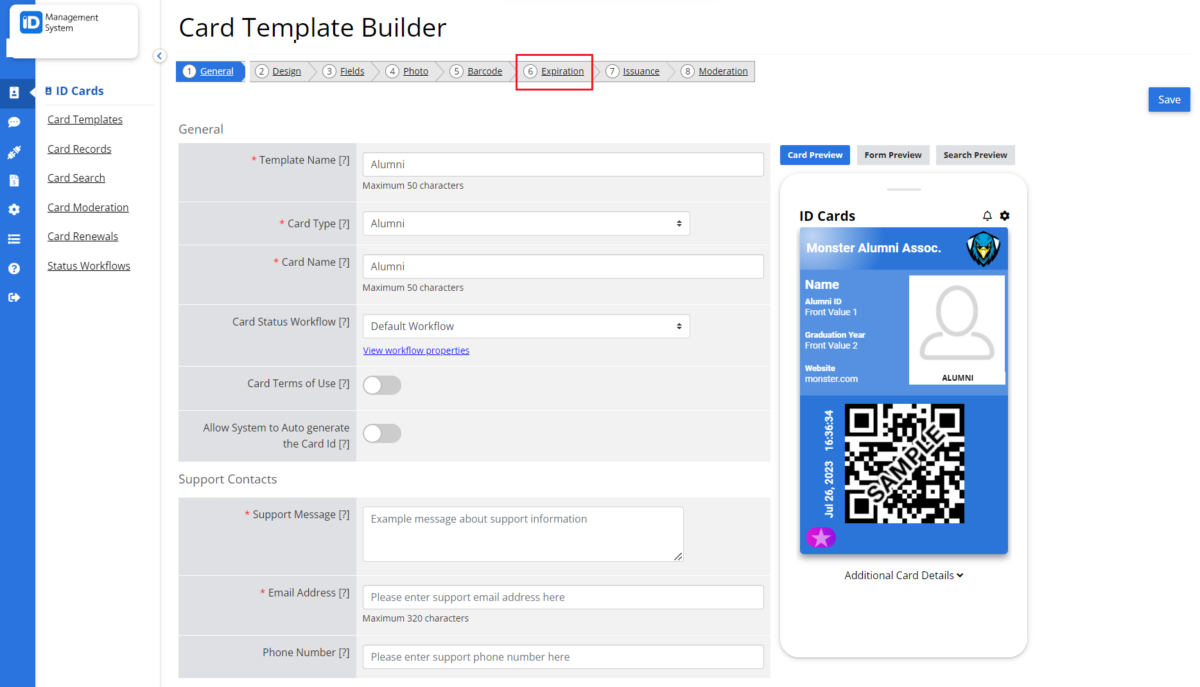Open the ID Cards icon in blue sidebar
Viewport: 1200px width, 687px height.
click(15, 91)
